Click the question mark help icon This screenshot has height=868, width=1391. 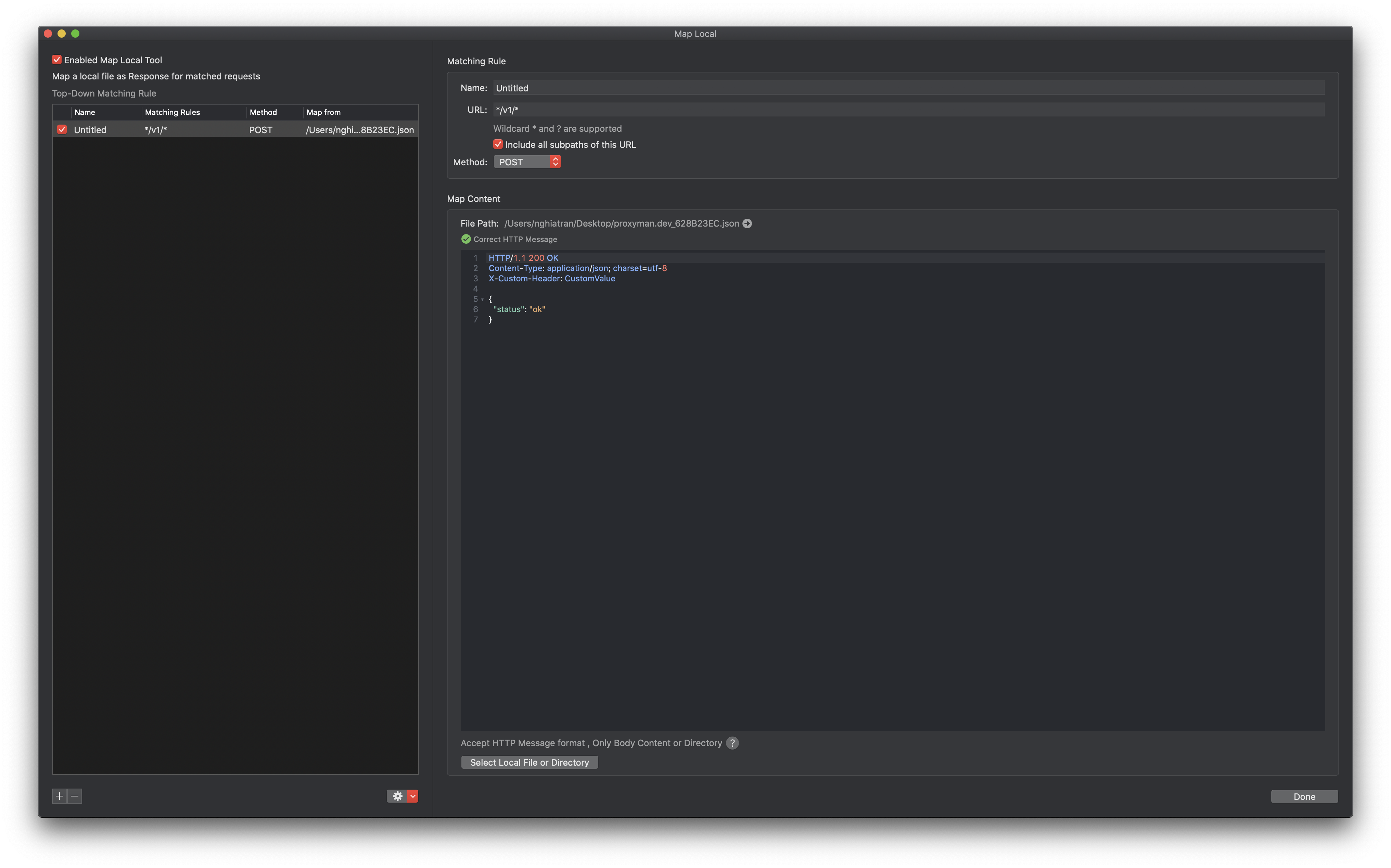pyautogui.click(x=732, y=743)
